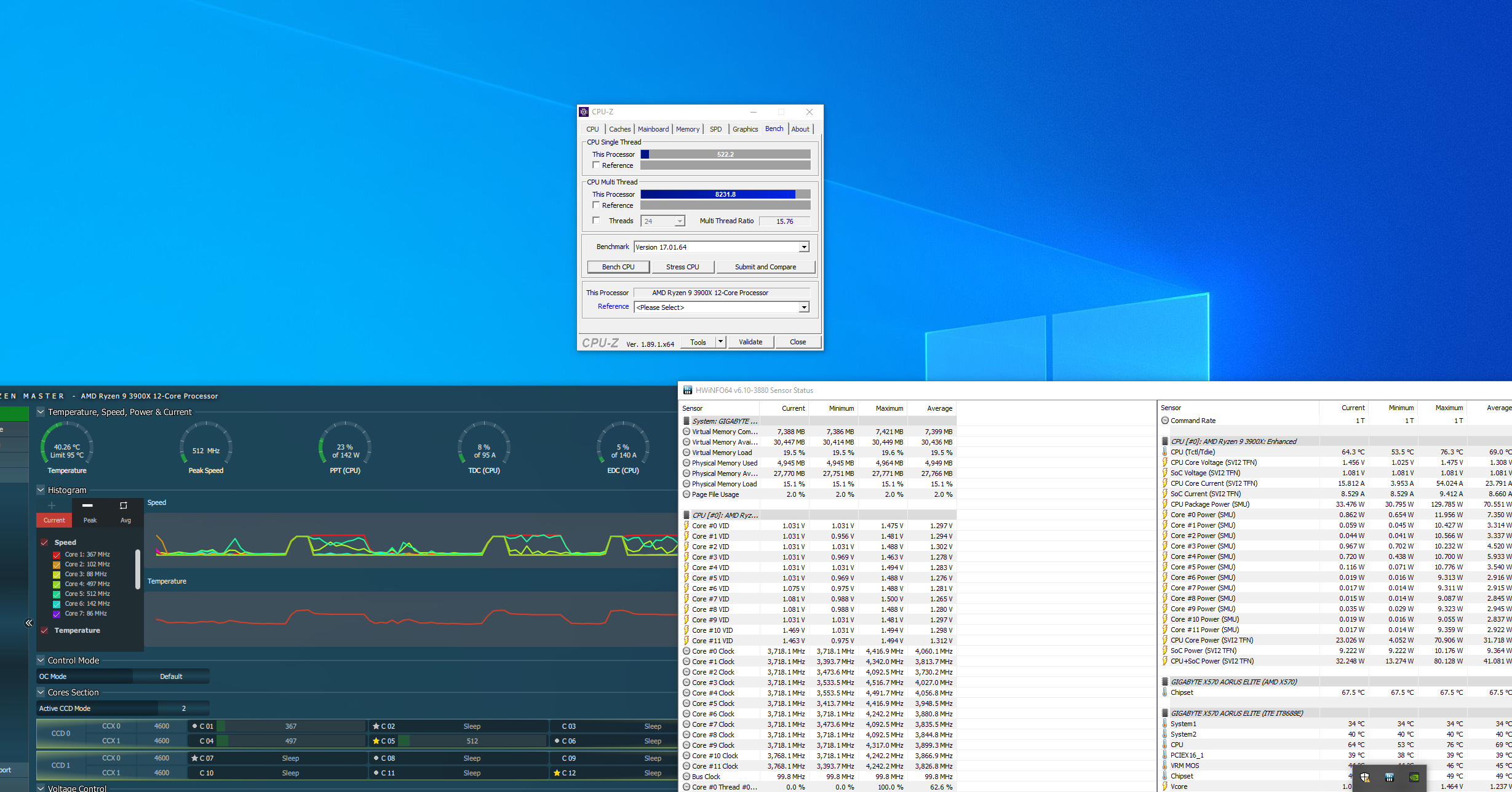
Task: Click the histogram add (plus) icon
Action: (52, 505)
